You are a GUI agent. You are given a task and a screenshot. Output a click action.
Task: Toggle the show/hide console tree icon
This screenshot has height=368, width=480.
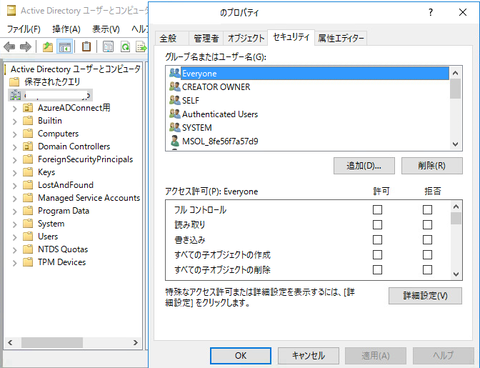[65, 47]
